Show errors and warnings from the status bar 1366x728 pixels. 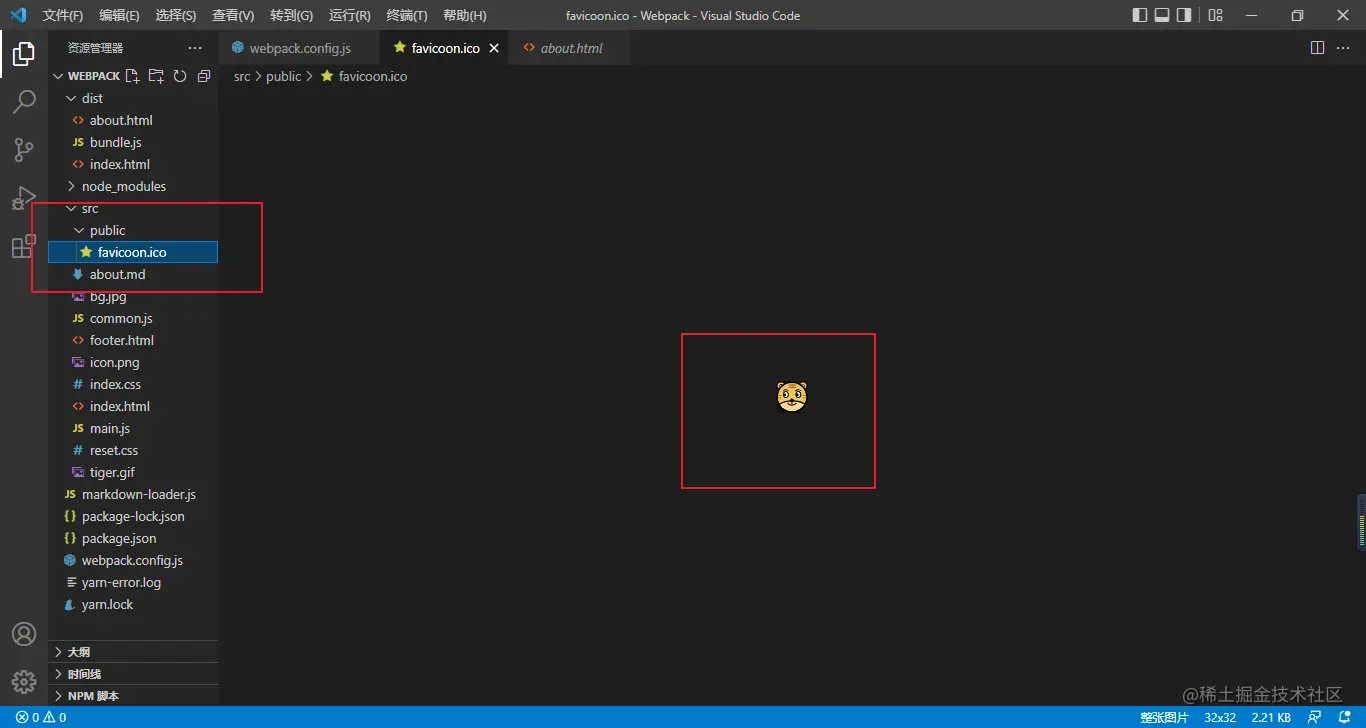(x=41, y=717)
